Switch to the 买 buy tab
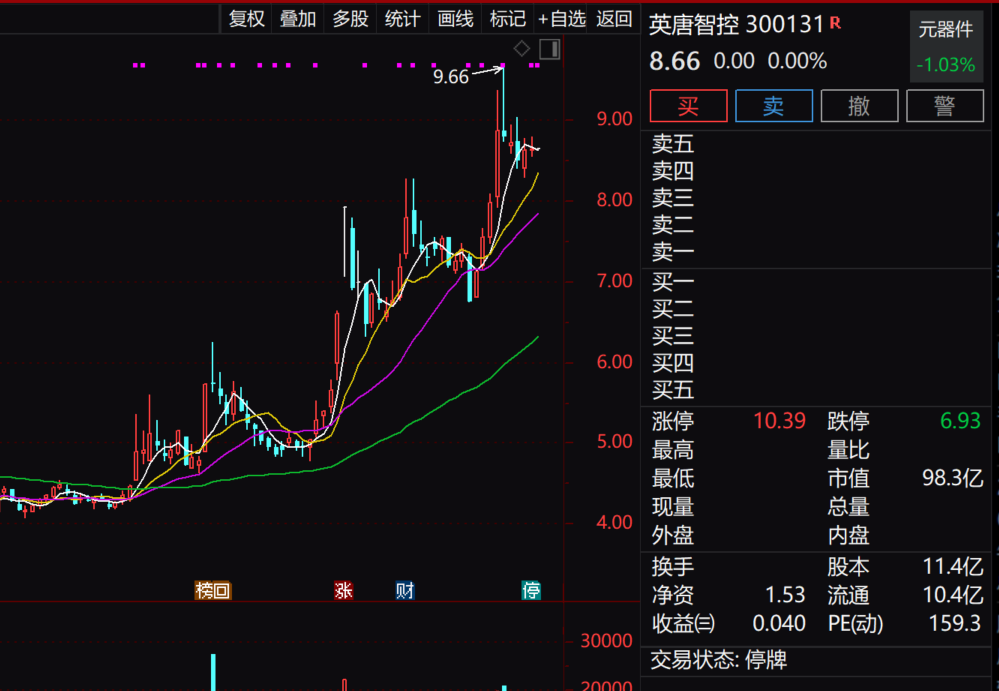999x691 pixels. tap(688, 105)
